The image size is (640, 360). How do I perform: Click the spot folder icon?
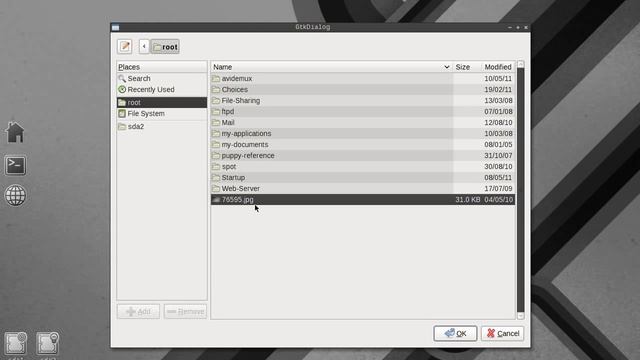click(x=216, y=167)
